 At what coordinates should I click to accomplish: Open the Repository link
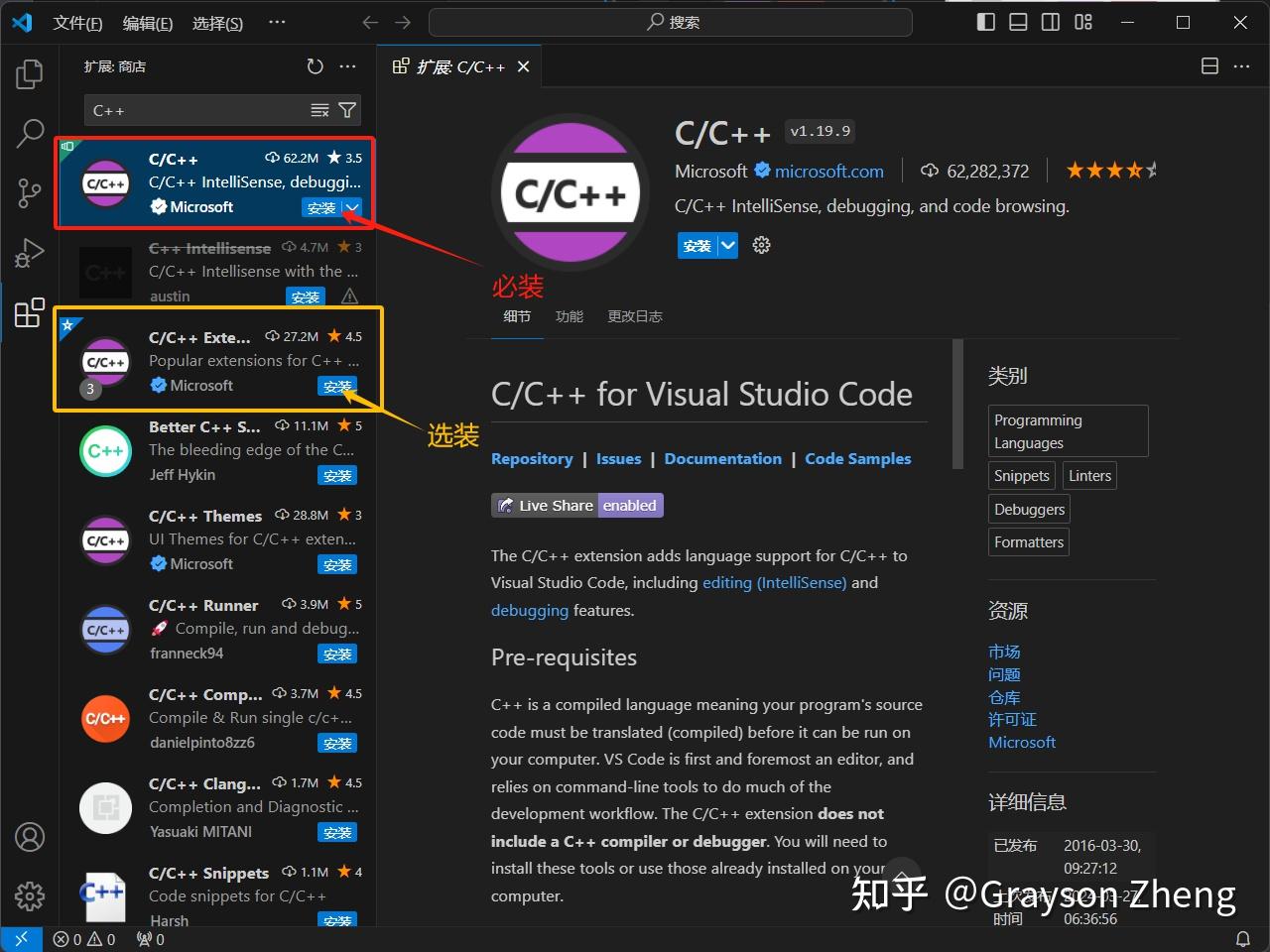[532, 458]
